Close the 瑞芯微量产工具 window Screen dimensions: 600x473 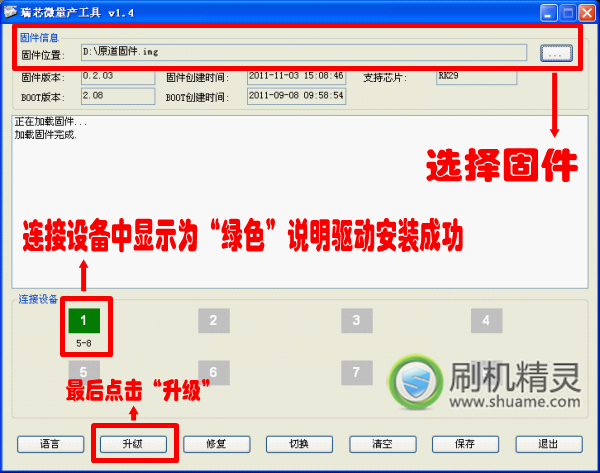[587, 13]
